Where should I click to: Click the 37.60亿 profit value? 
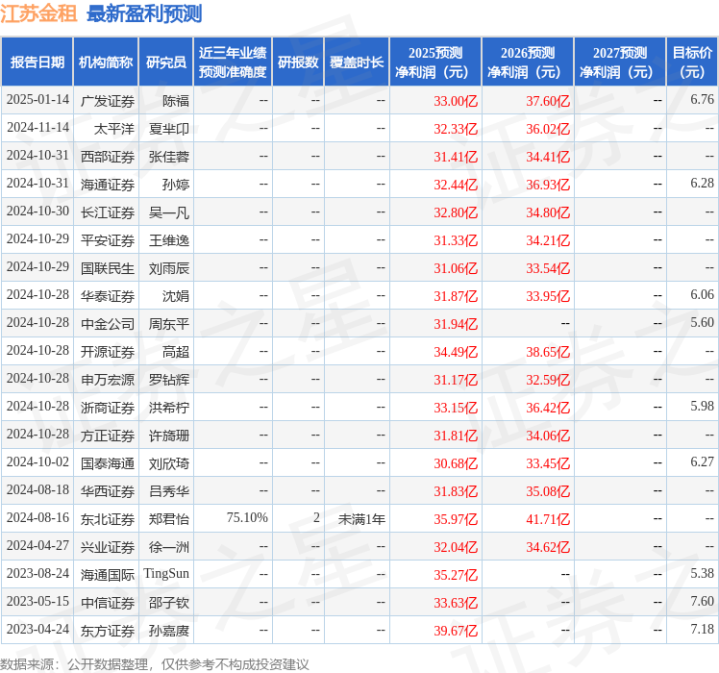click(548, 101)
